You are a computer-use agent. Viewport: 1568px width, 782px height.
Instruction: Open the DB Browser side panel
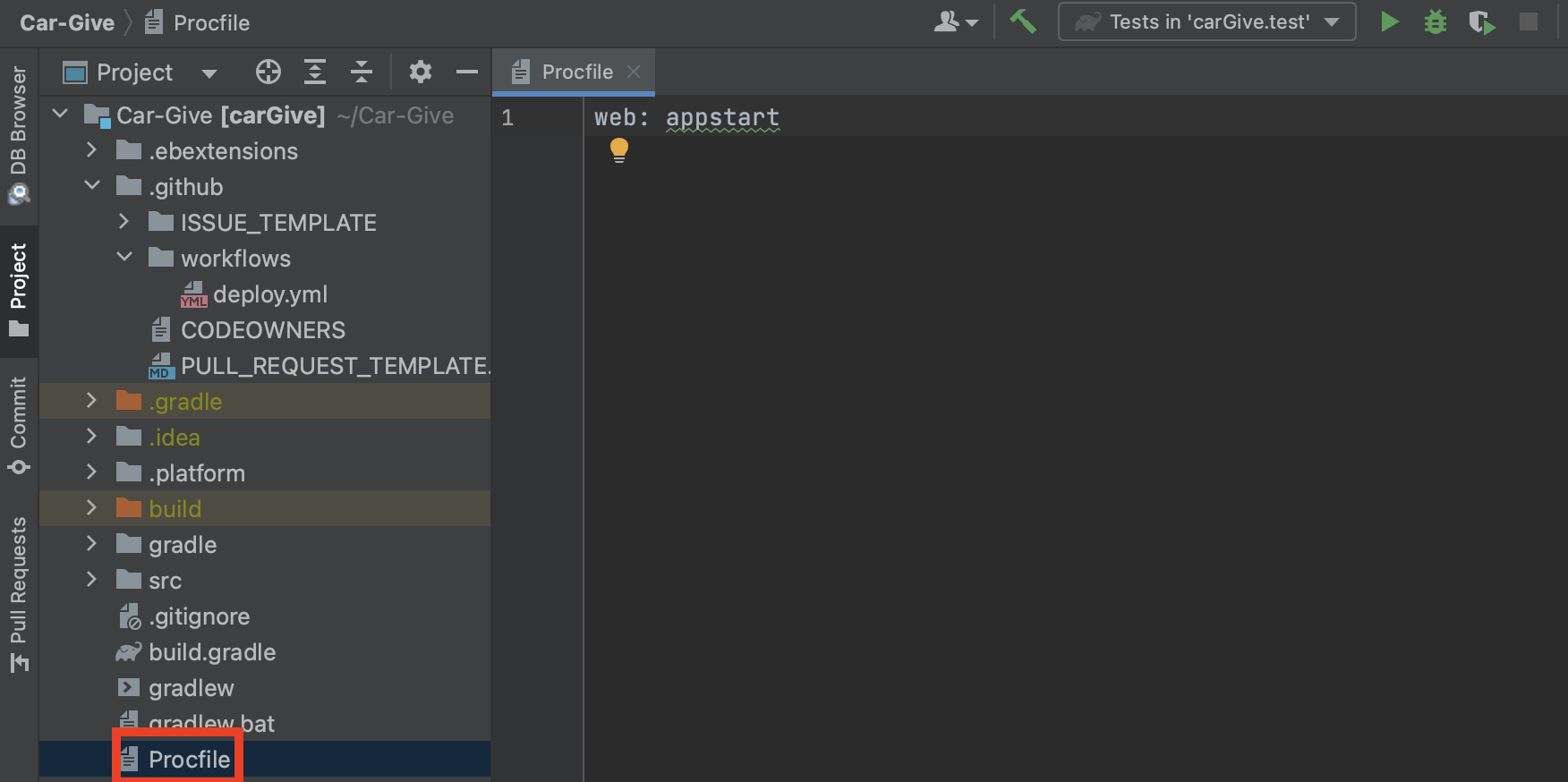19,135
